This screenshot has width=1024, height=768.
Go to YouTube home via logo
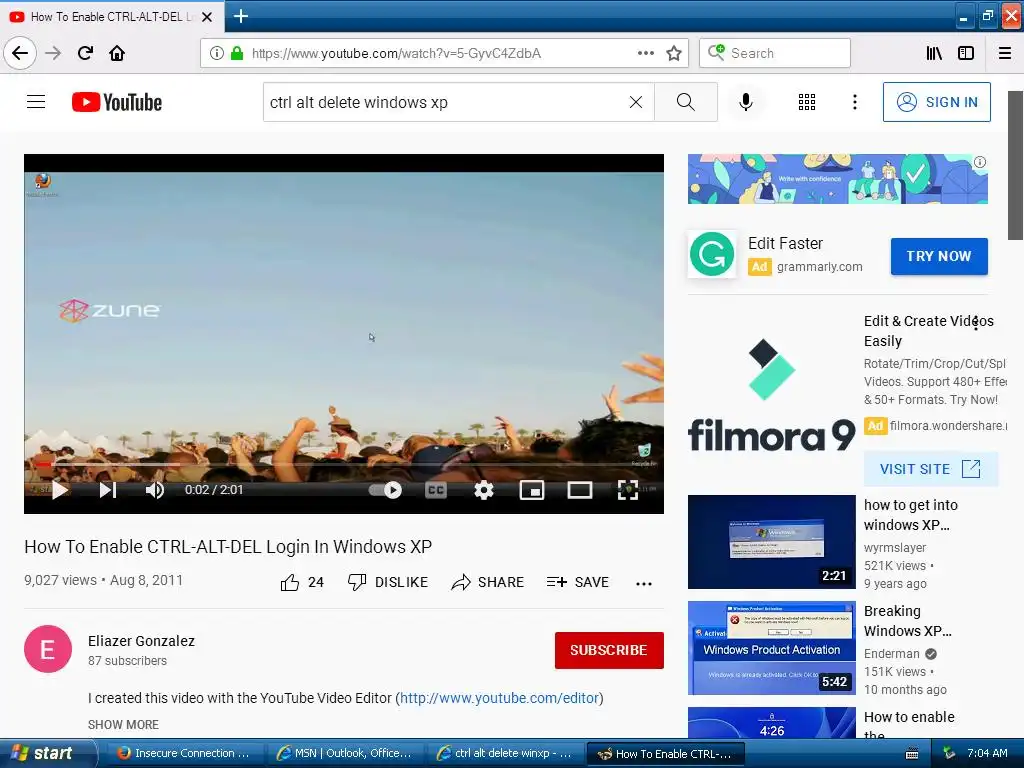point(117,102)
